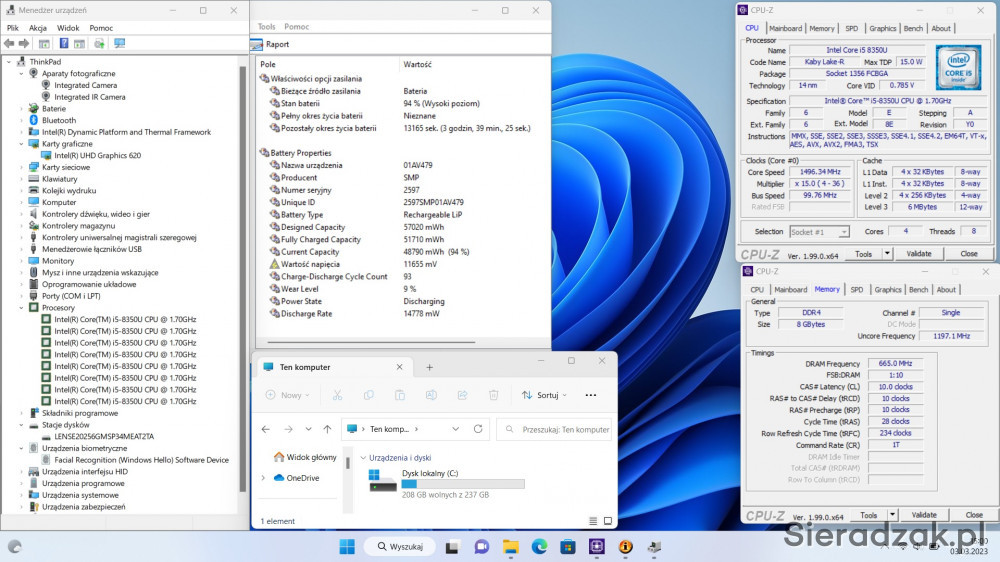This screenshot has width=1000, height=562.
Task: Open Graphics tab in lower CPU-Z window
Action: pyautogui.click(x=888, y=290)
